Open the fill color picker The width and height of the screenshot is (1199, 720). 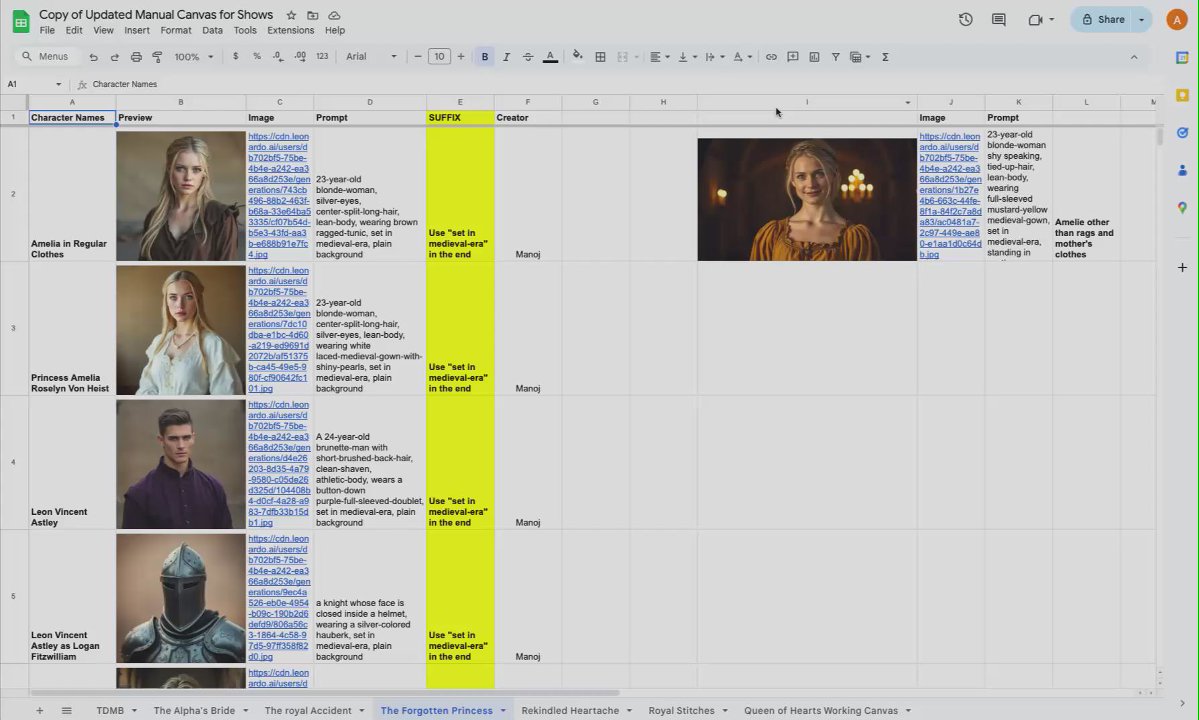(577, 57)
